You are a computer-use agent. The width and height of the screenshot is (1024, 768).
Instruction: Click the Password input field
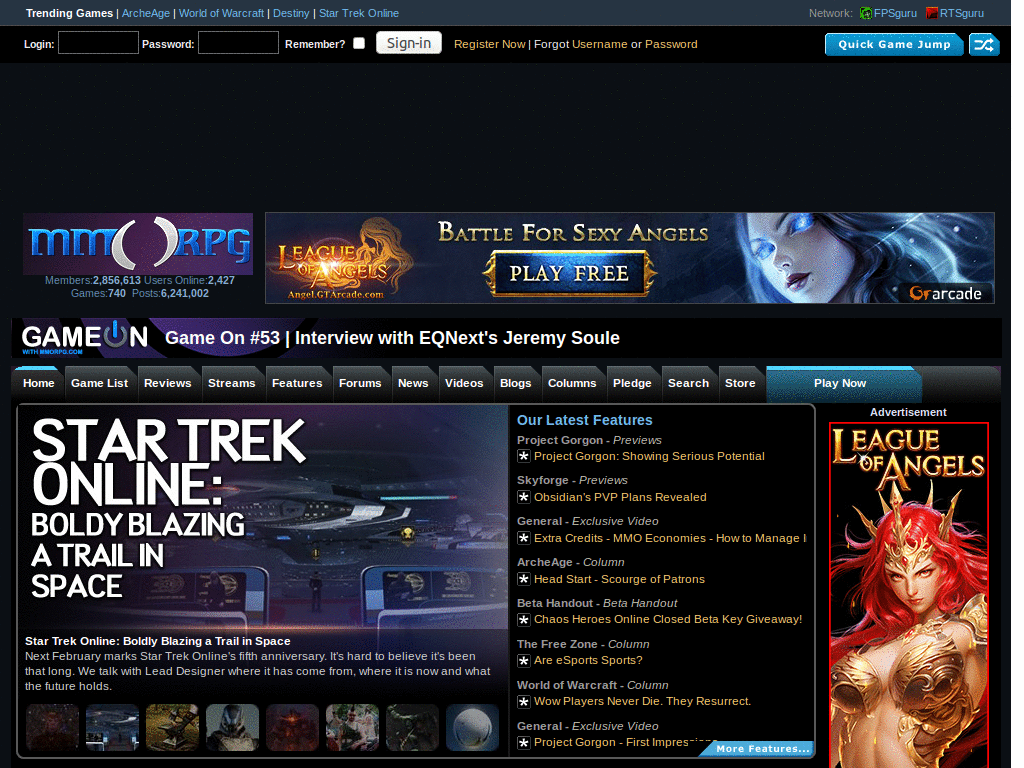[x=238, y=43]
